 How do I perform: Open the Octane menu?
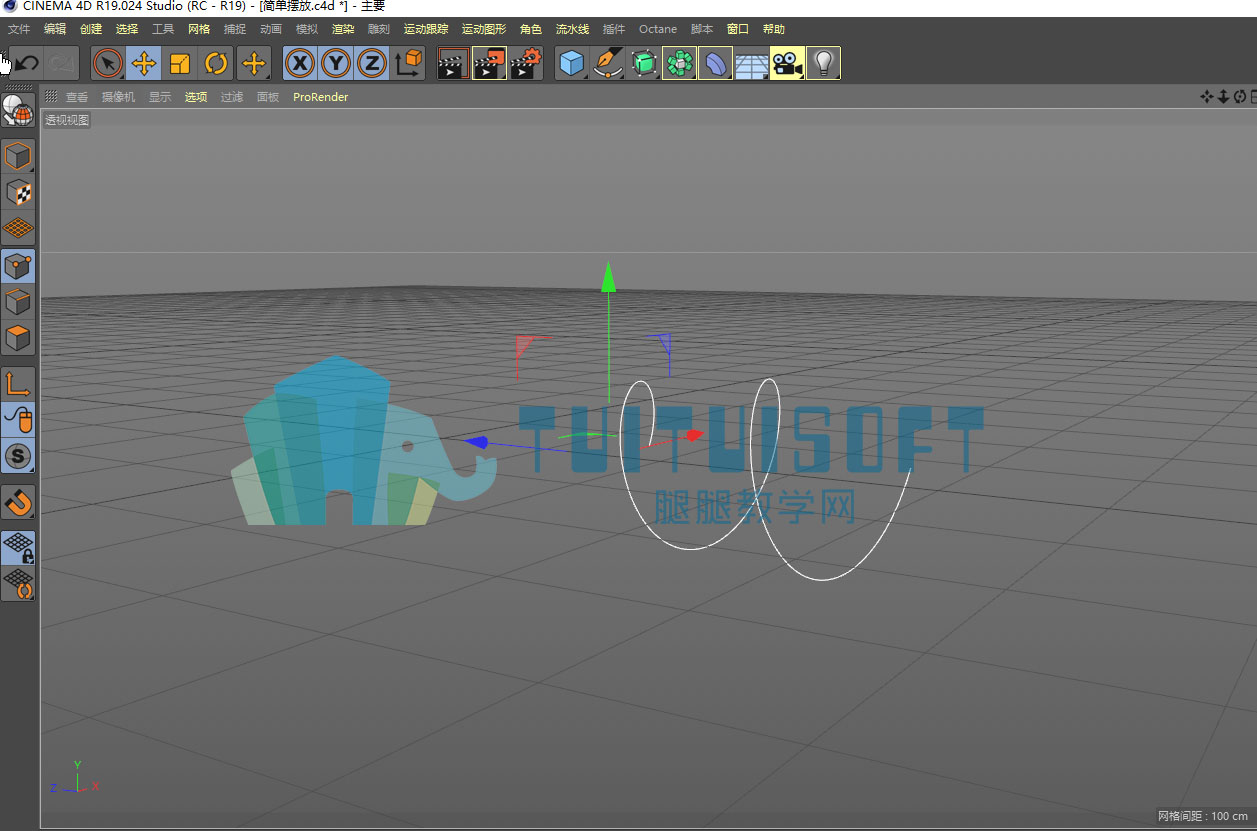[x=658, y=29]
